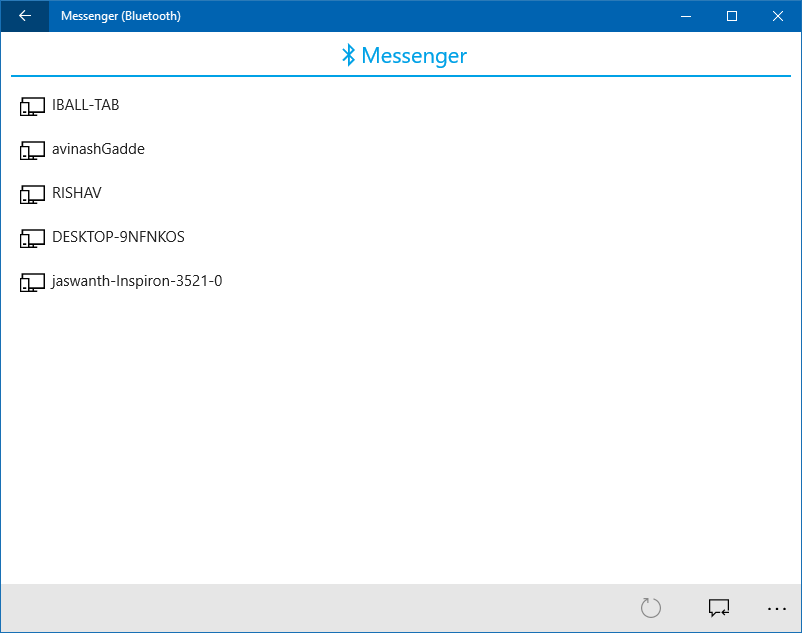Click the device icon beside avinashGadde
Screen dimensions: 802x633
pos(32,149)
